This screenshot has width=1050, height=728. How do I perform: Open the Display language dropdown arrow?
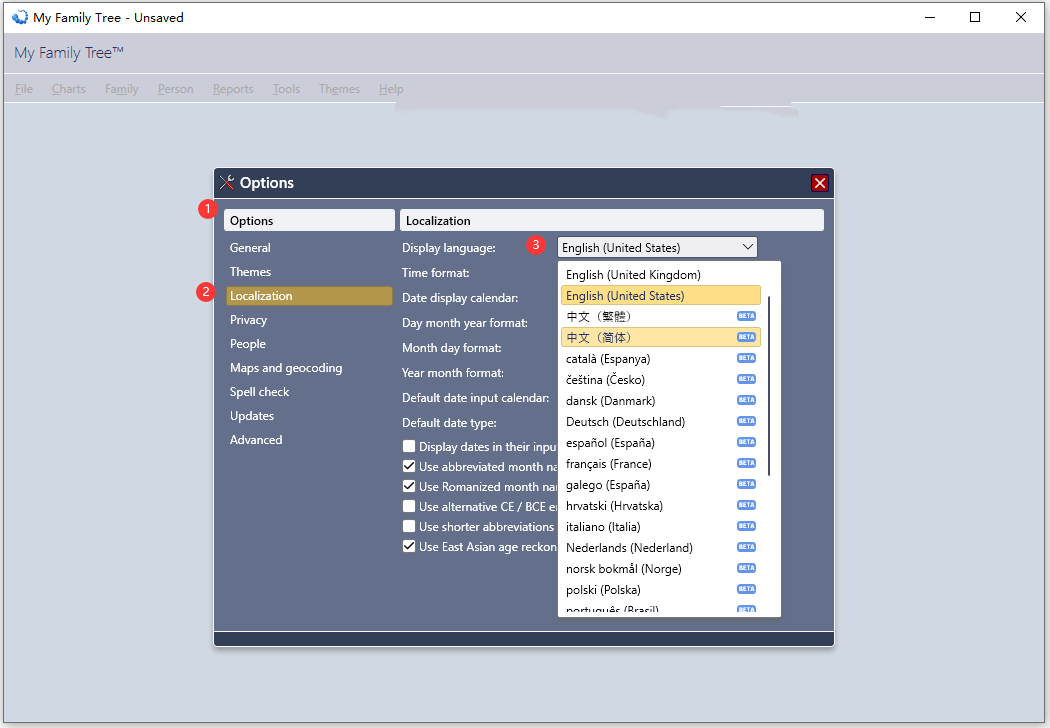point(747,247)
